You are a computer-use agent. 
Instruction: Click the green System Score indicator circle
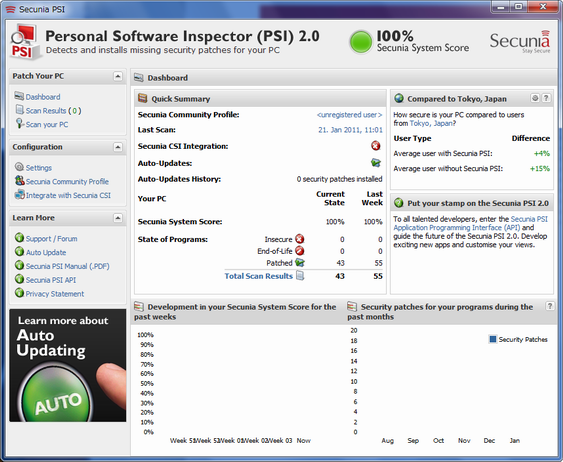click(360, 42)
